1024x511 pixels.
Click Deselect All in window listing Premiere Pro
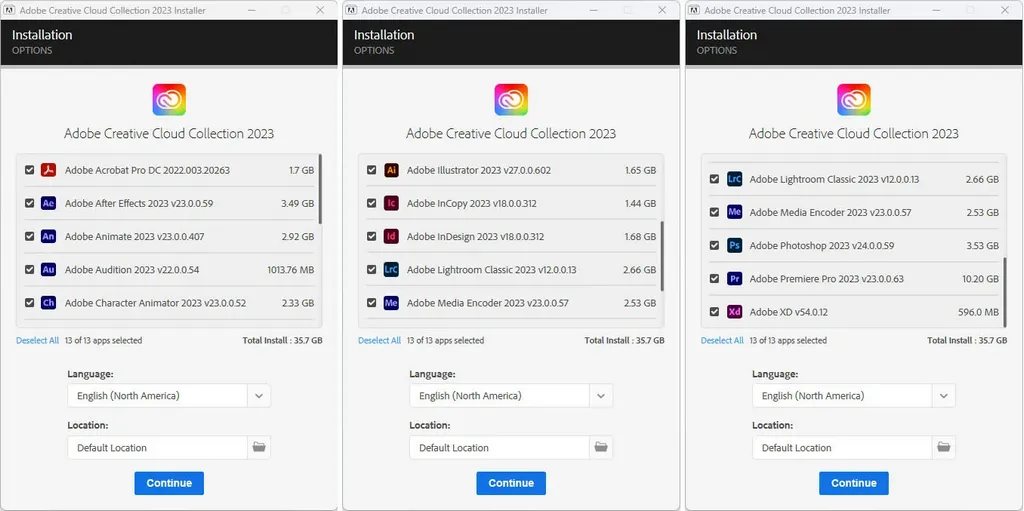pos(722,340)
